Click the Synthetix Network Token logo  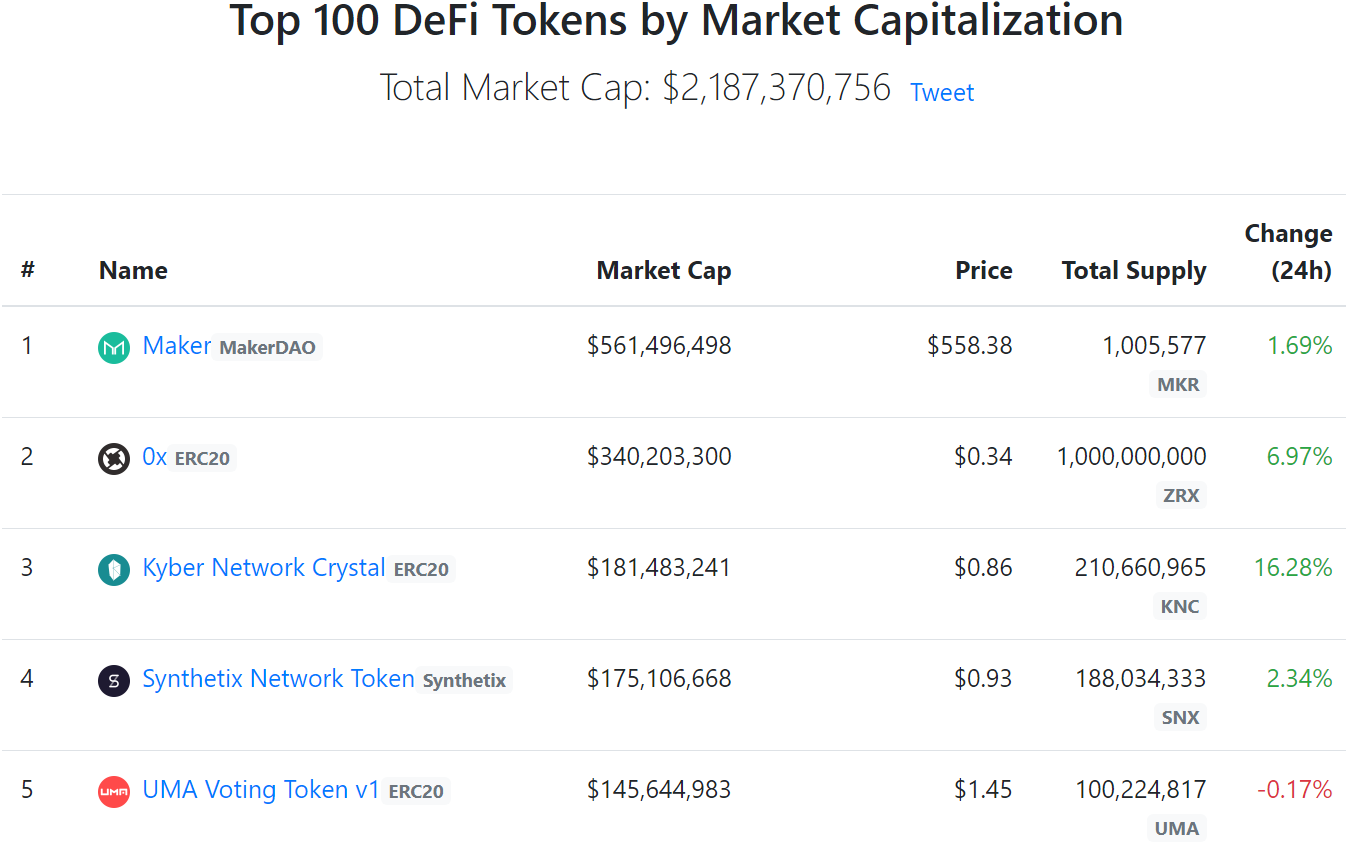[x=113, y=679]
